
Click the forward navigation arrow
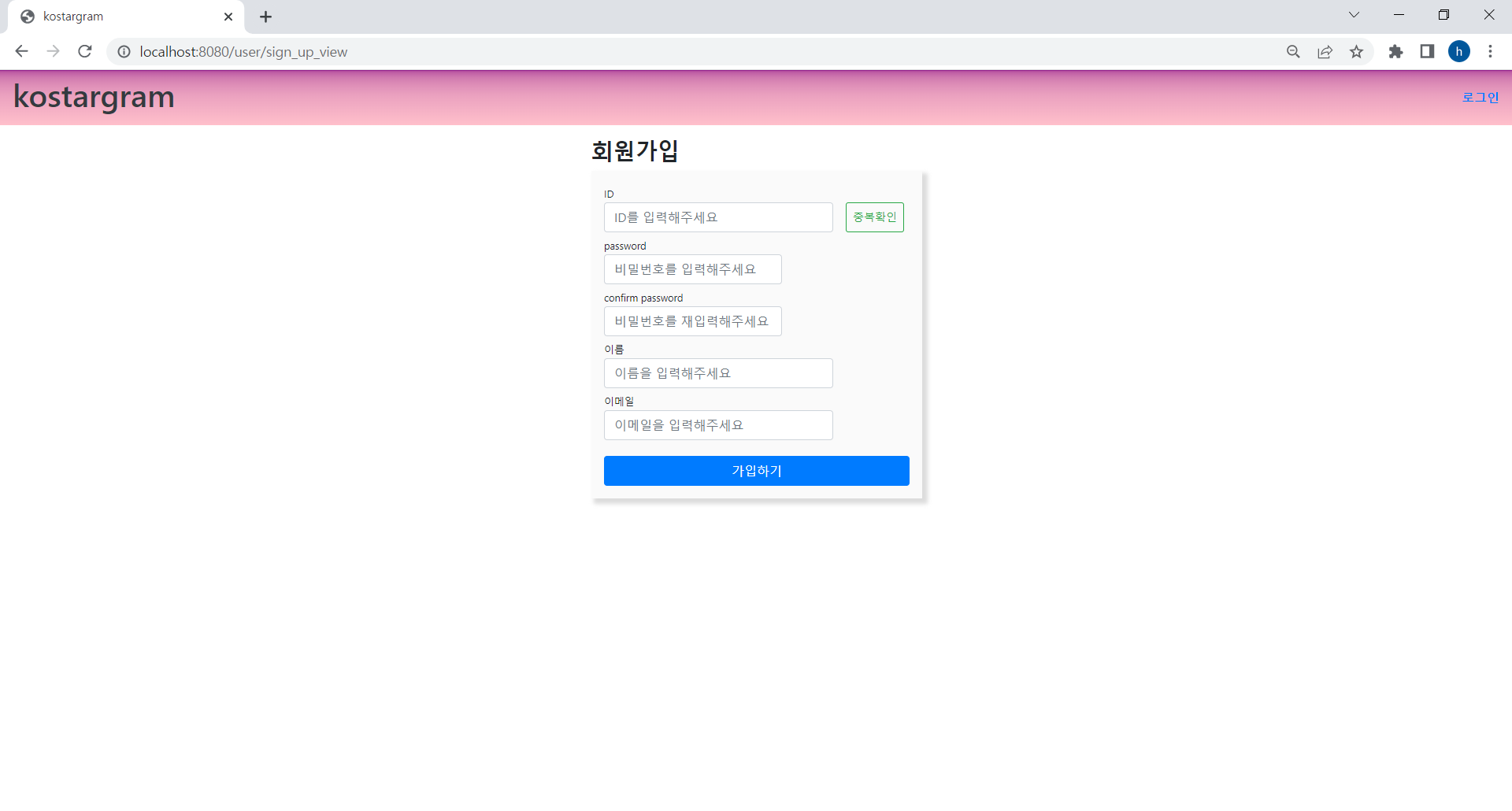[x=53, y=51]
